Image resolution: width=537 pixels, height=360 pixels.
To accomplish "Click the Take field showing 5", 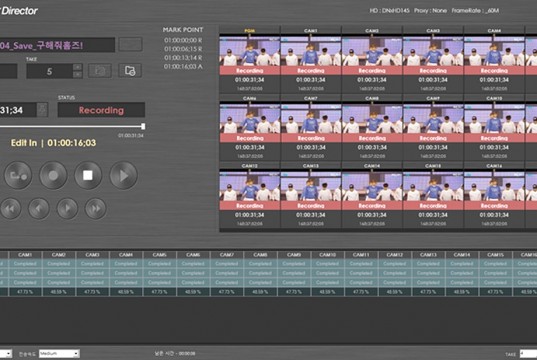I will click(x=50, y=71).
